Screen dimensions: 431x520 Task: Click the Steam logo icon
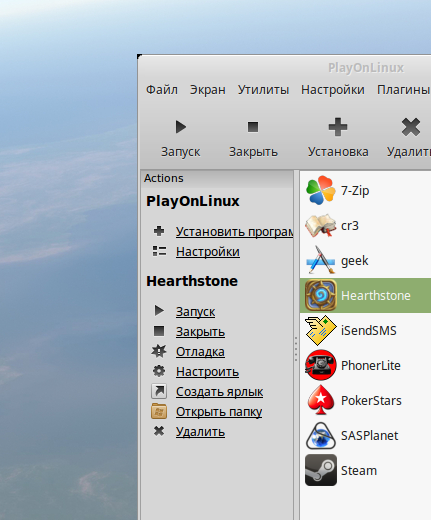pyautogui.click(x=321, y=470)
